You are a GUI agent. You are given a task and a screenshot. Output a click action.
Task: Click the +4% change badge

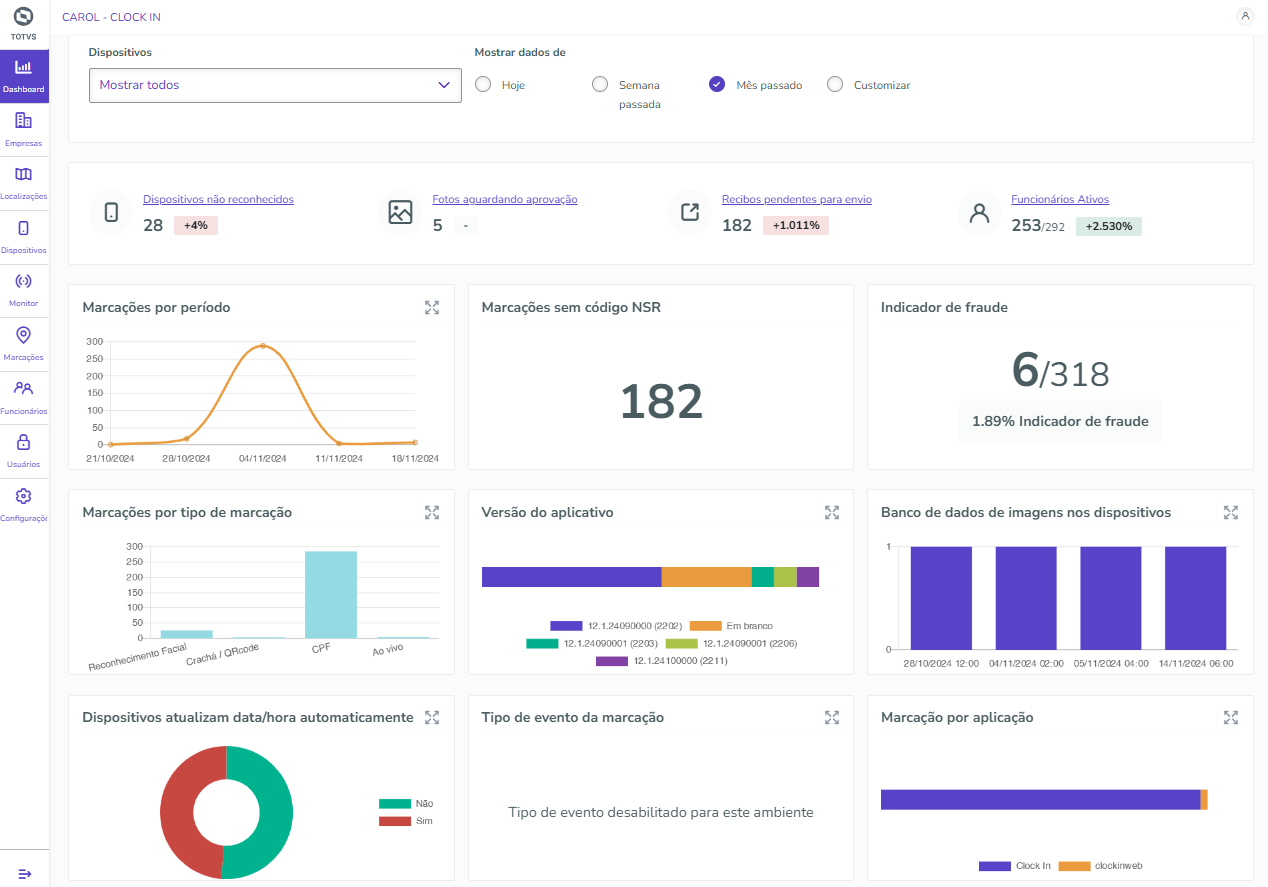click(x=196, y=225)
